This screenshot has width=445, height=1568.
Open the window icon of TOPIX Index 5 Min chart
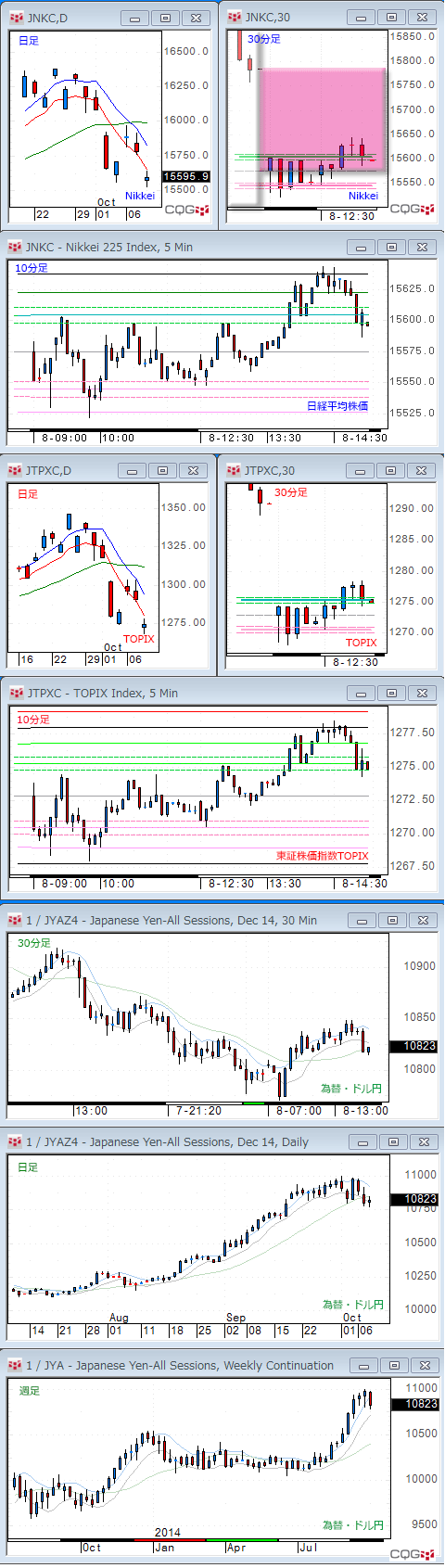(x=15, y=693)
